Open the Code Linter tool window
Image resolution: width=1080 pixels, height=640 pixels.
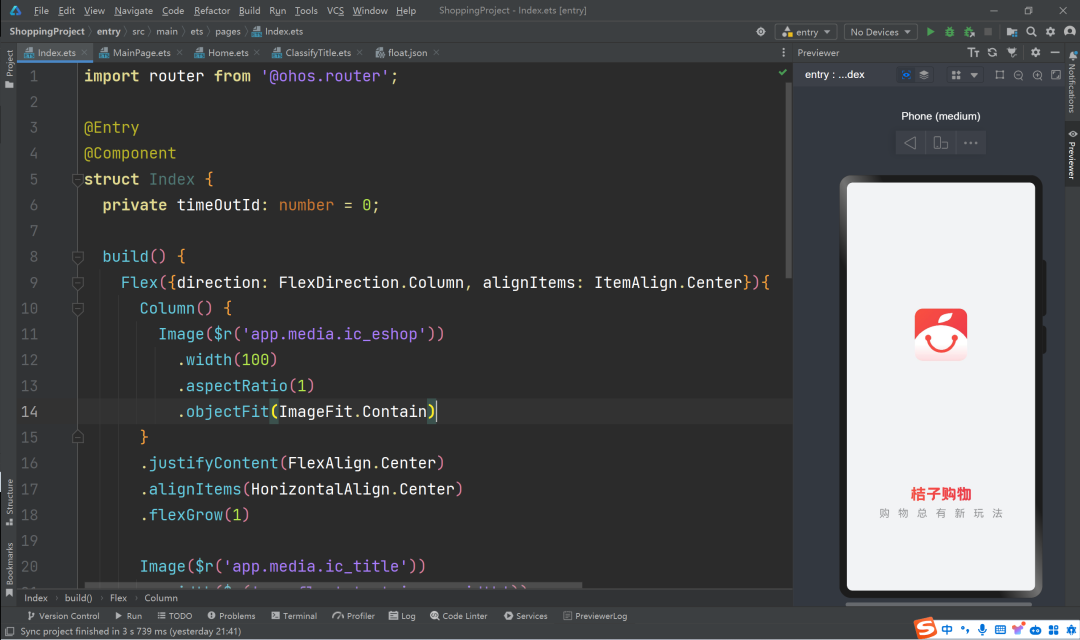(459, 616)
